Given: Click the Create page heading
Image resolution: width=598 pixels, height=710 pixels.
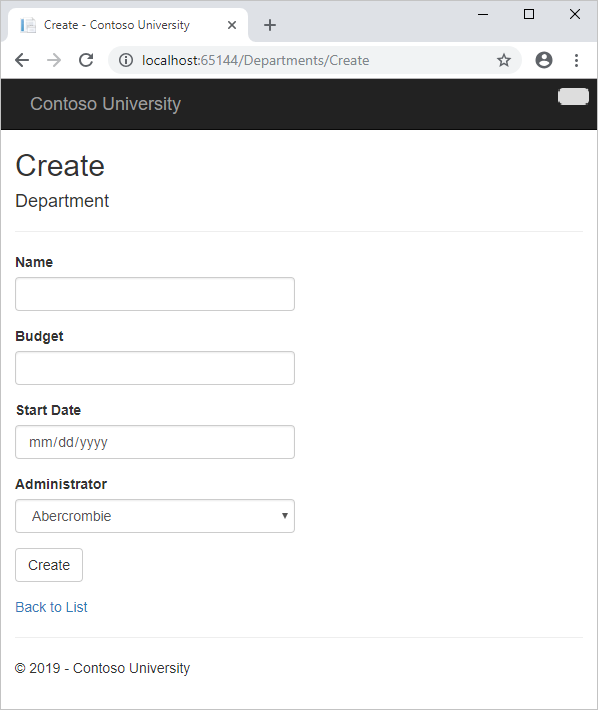Looking at the screenshot, I should tap(60, 166).
